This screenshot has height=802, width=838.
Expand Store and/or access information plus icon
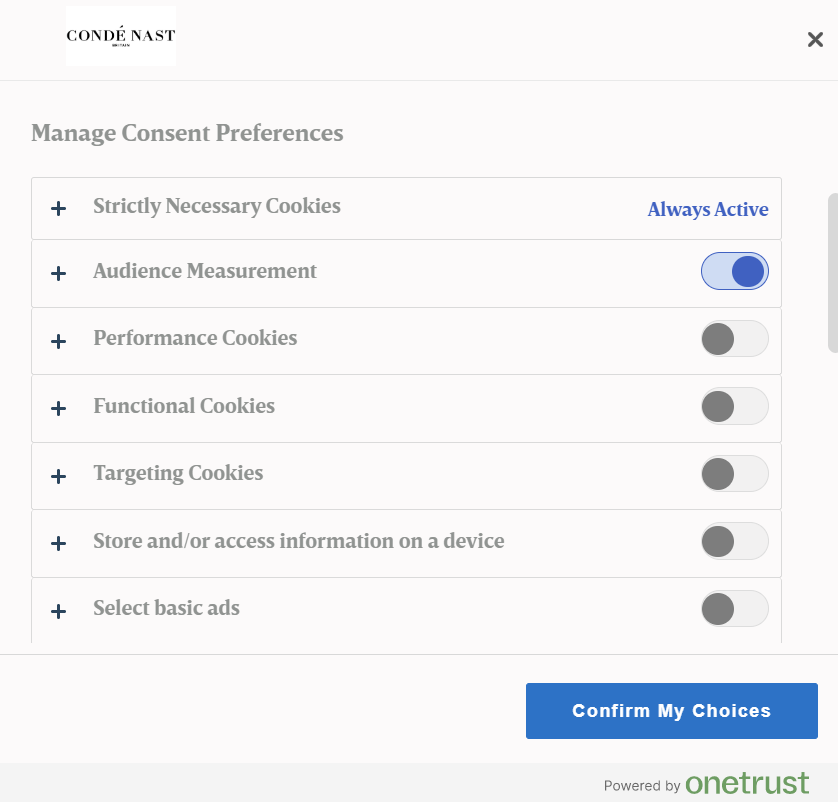pyautogui.click(x=59, y=543)
